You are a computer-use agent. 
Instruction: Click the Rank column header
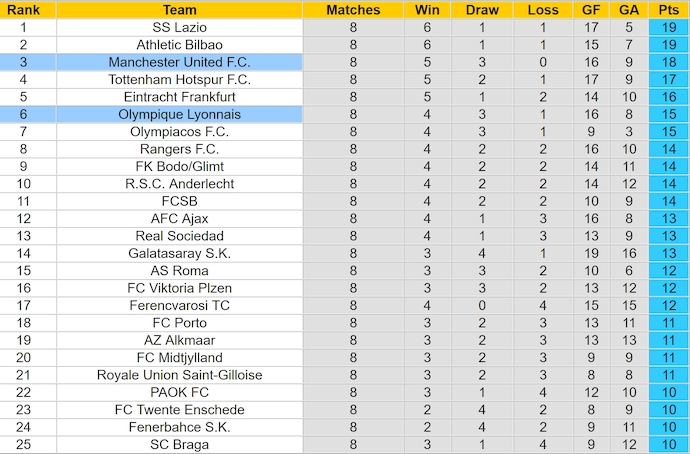click(23, 10)
